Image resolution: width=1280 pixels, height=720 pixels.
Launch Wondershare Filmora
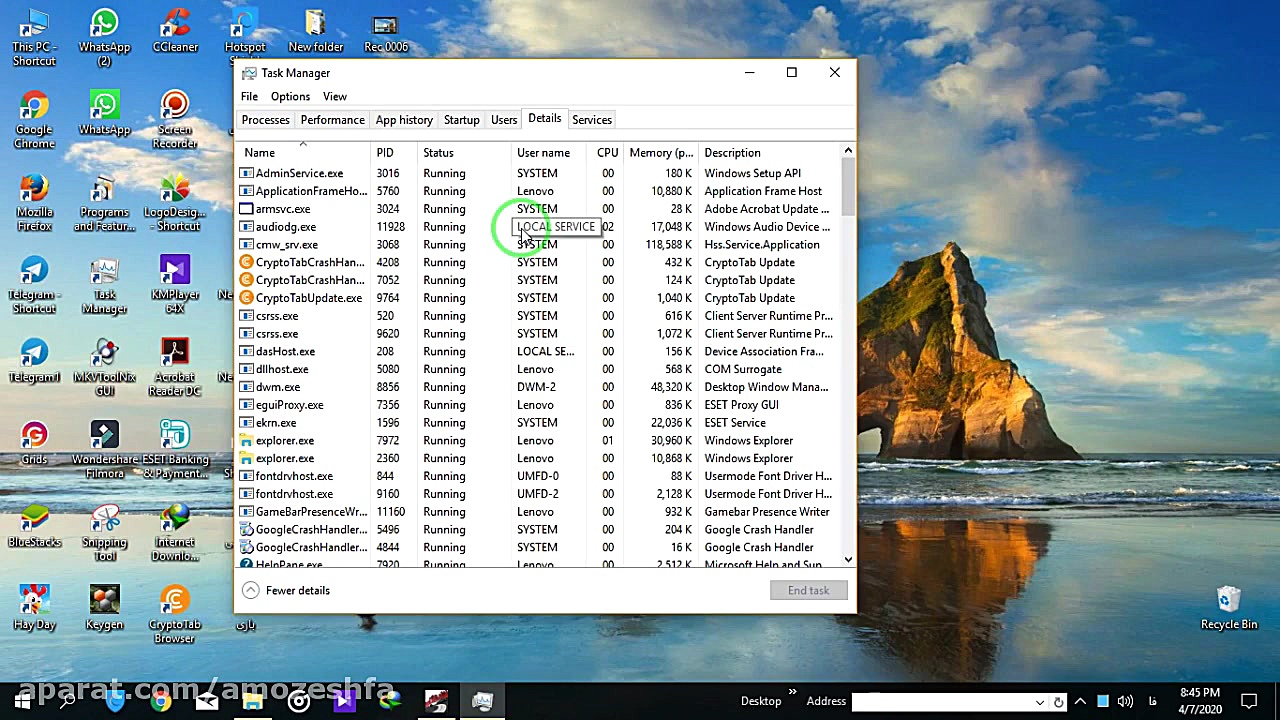[104, 435]
